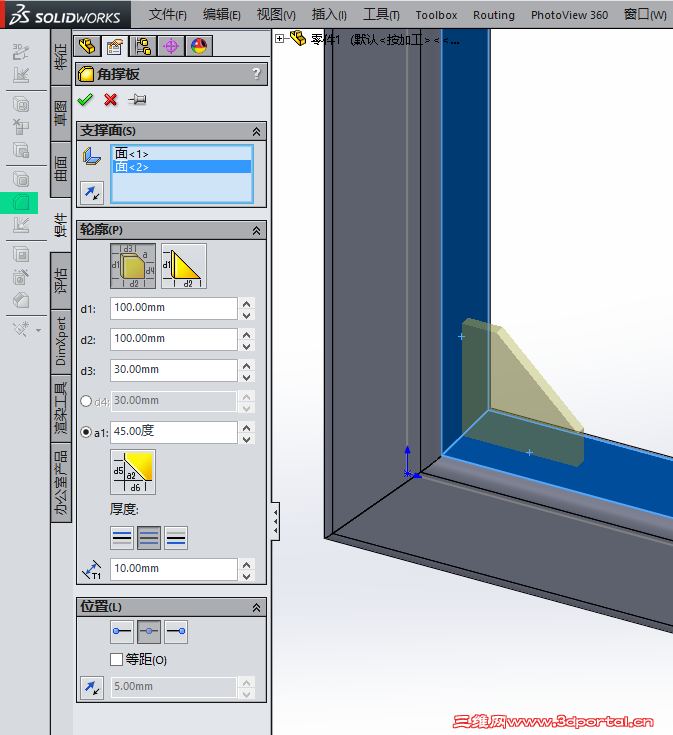Open the 视图(V) menu
The image size is (673, 735).
point(276,15)
